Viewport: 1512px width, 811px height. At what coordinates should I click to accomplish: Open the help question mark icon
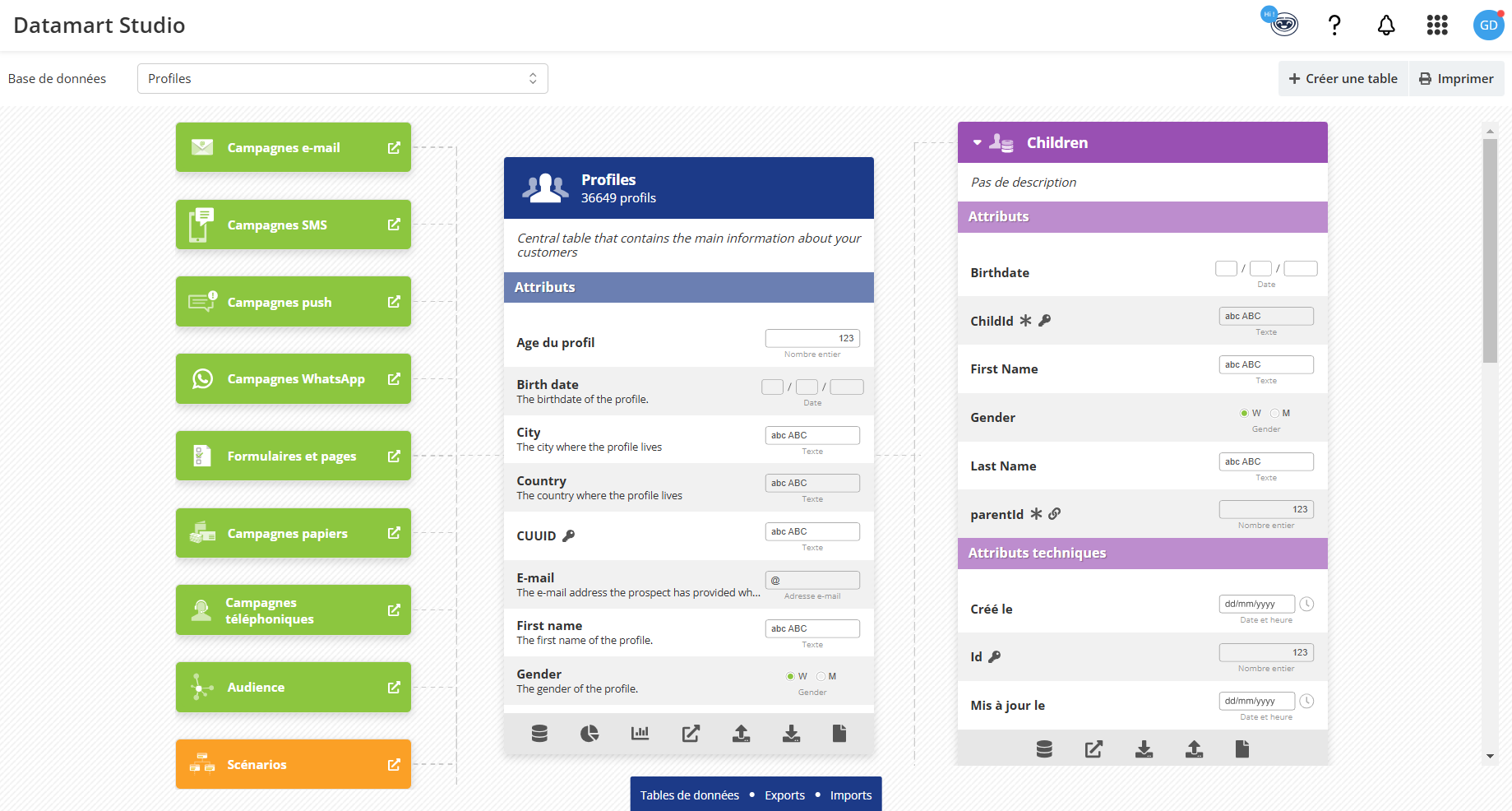pos(1334,25)
